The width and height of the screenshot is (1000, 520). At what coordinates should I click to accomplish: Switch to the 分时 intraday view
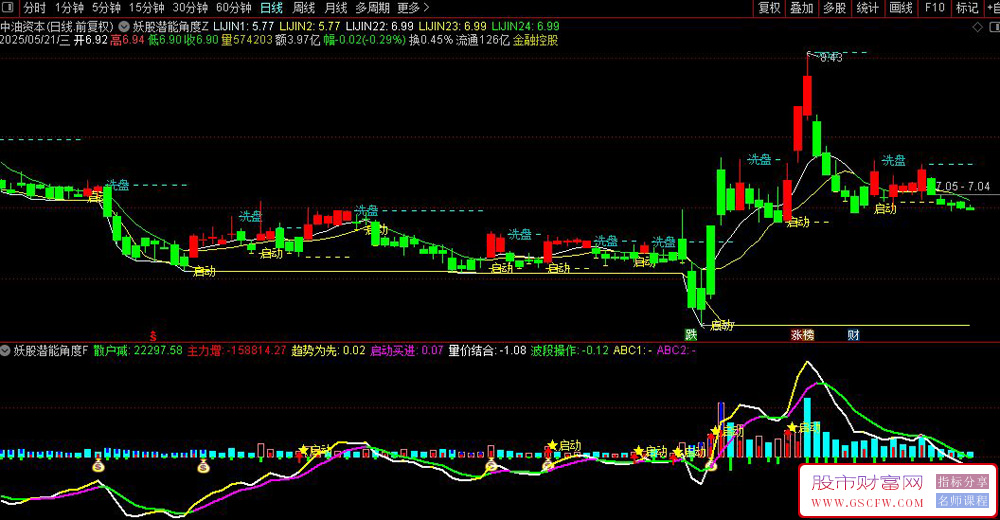(x=34, y=8)
